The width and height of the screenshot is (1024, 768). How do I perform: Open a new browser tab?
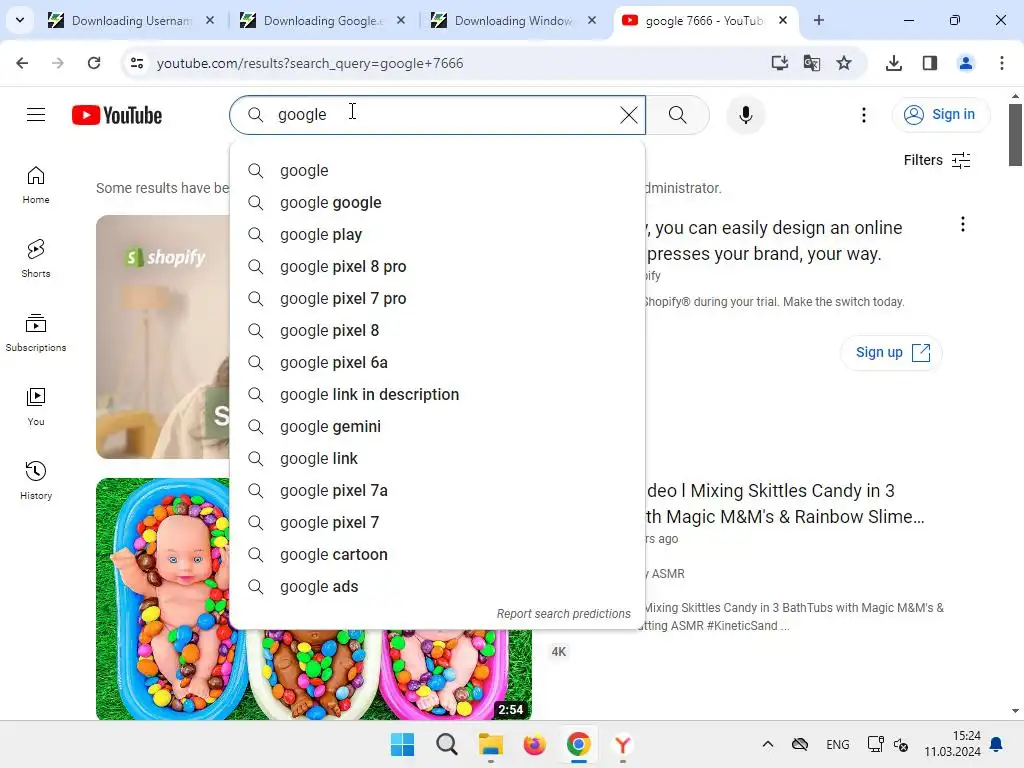[x=818, y=20]
